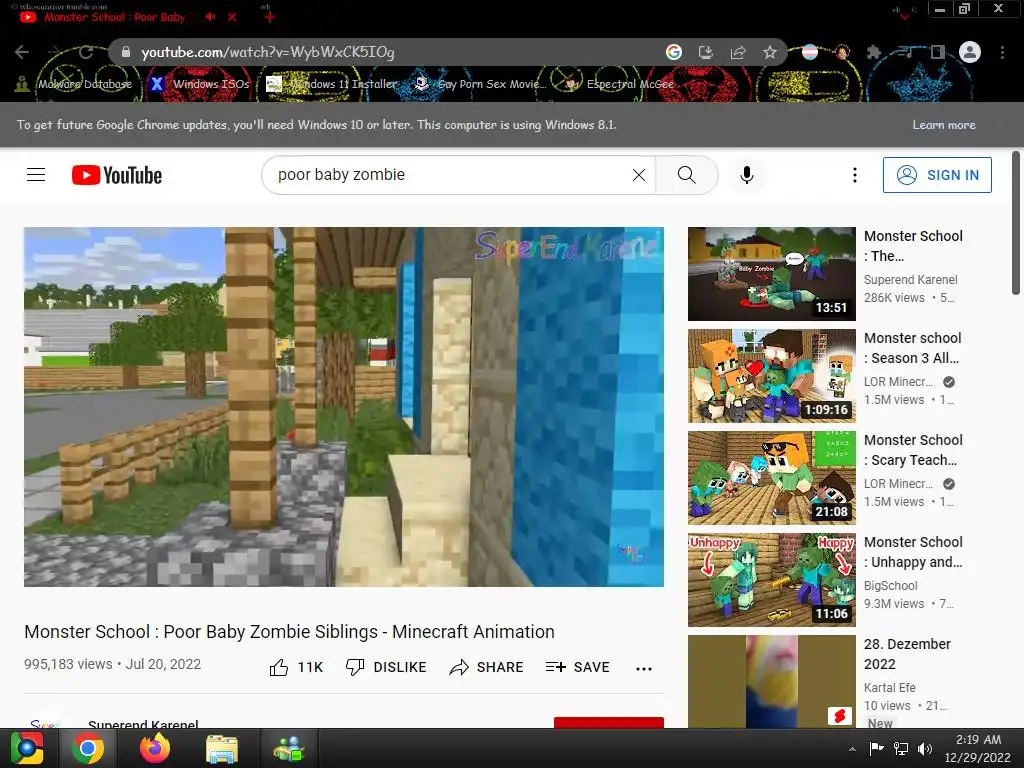Open Chrome's three-dot menu
The width and height of the screenshot is (1024, 768).
(1002, 52)
